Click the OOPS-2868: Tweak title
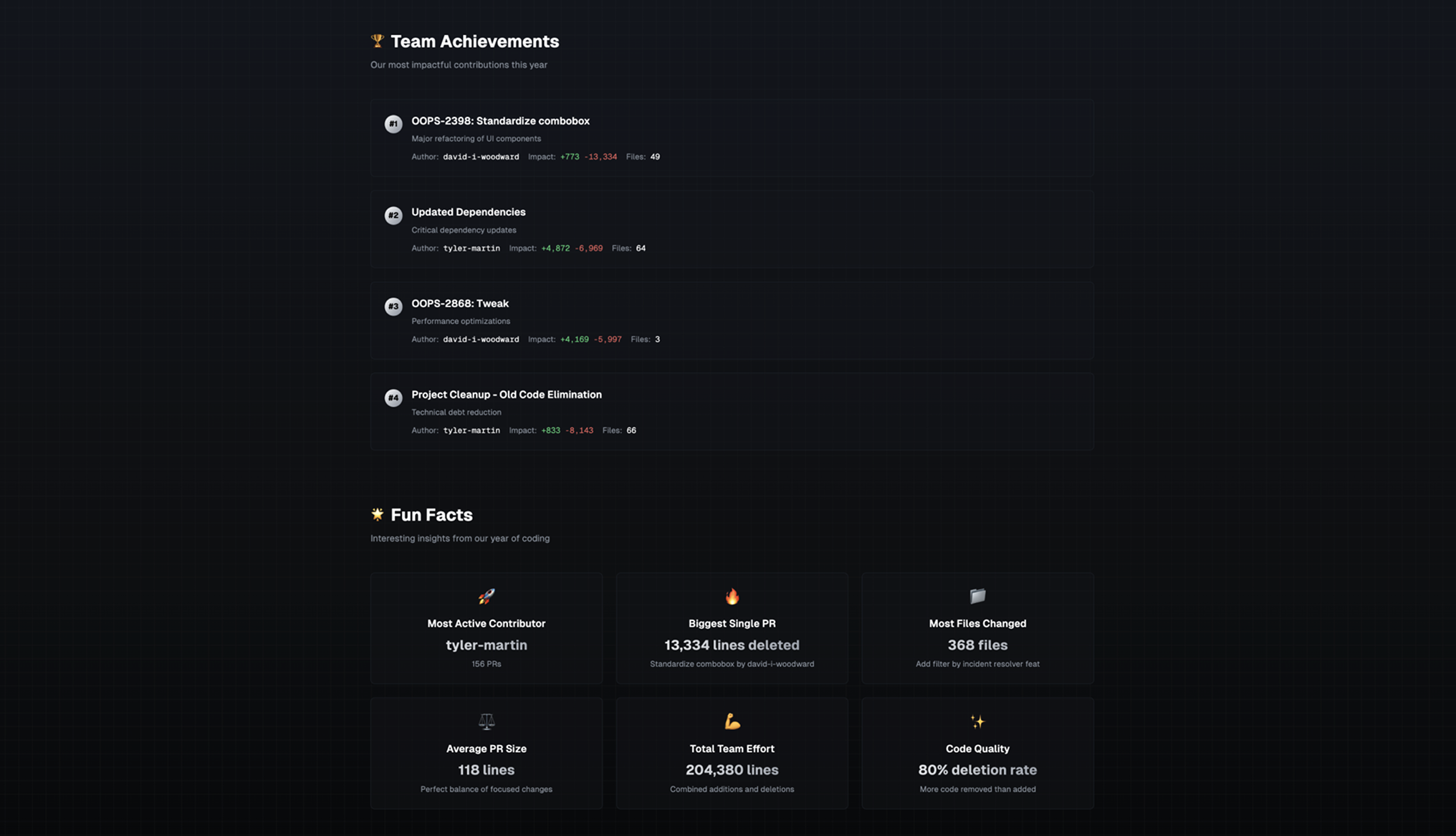The width and height of the screenshot is (1456, 836). click(459, 303)
